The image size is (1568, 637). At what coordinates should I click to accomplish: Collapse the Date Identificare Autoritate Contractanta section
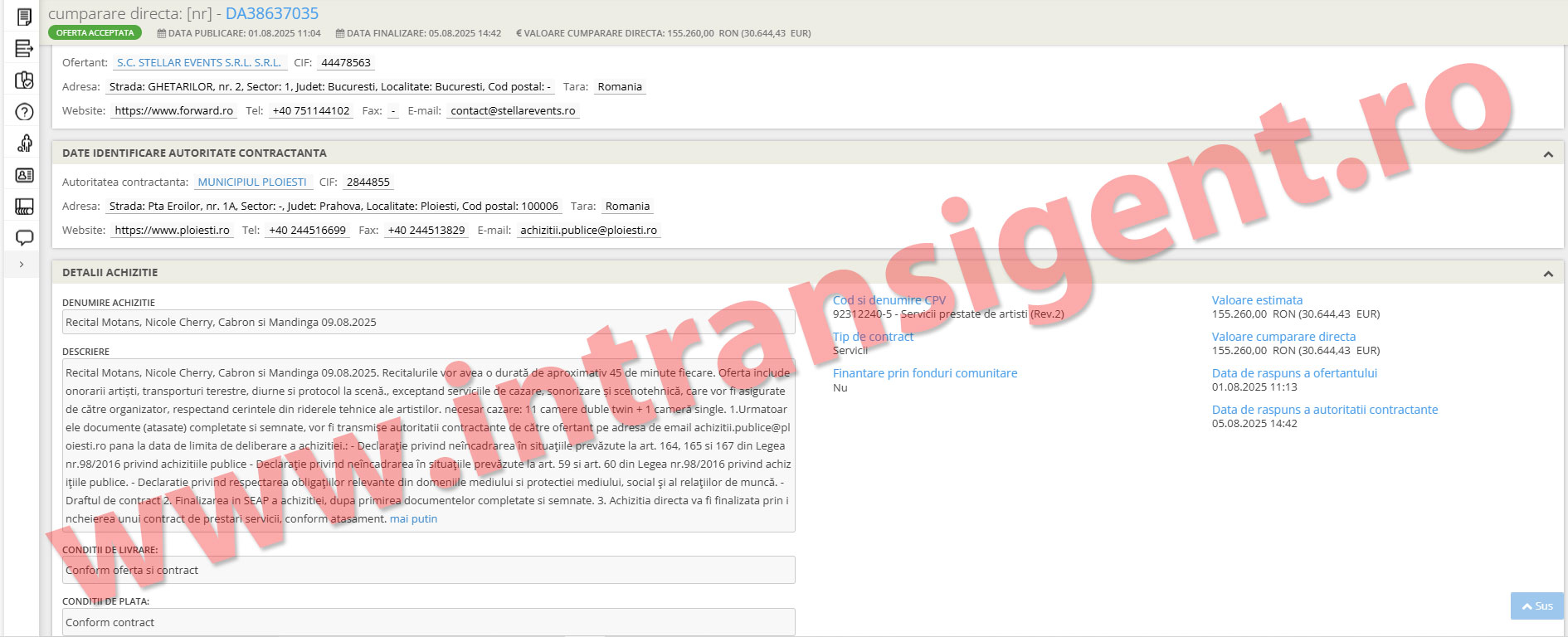pos(1547,154)
